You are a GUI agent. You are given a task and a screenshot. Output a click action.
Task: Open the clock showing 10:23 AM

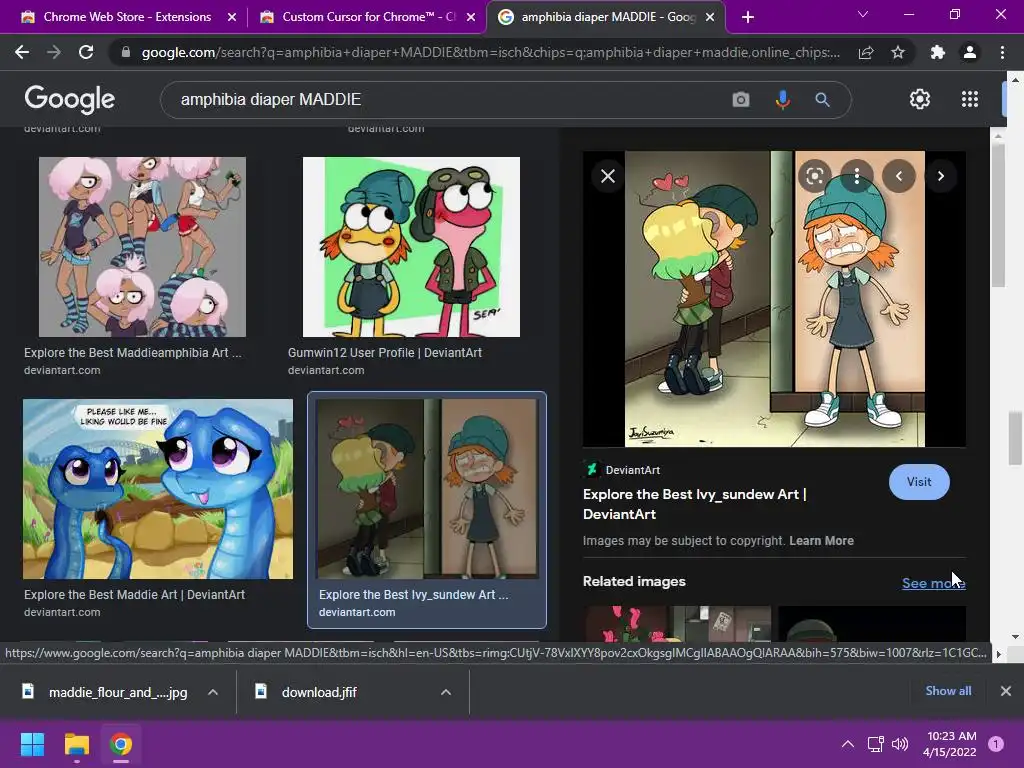click(x=951, y=744)
